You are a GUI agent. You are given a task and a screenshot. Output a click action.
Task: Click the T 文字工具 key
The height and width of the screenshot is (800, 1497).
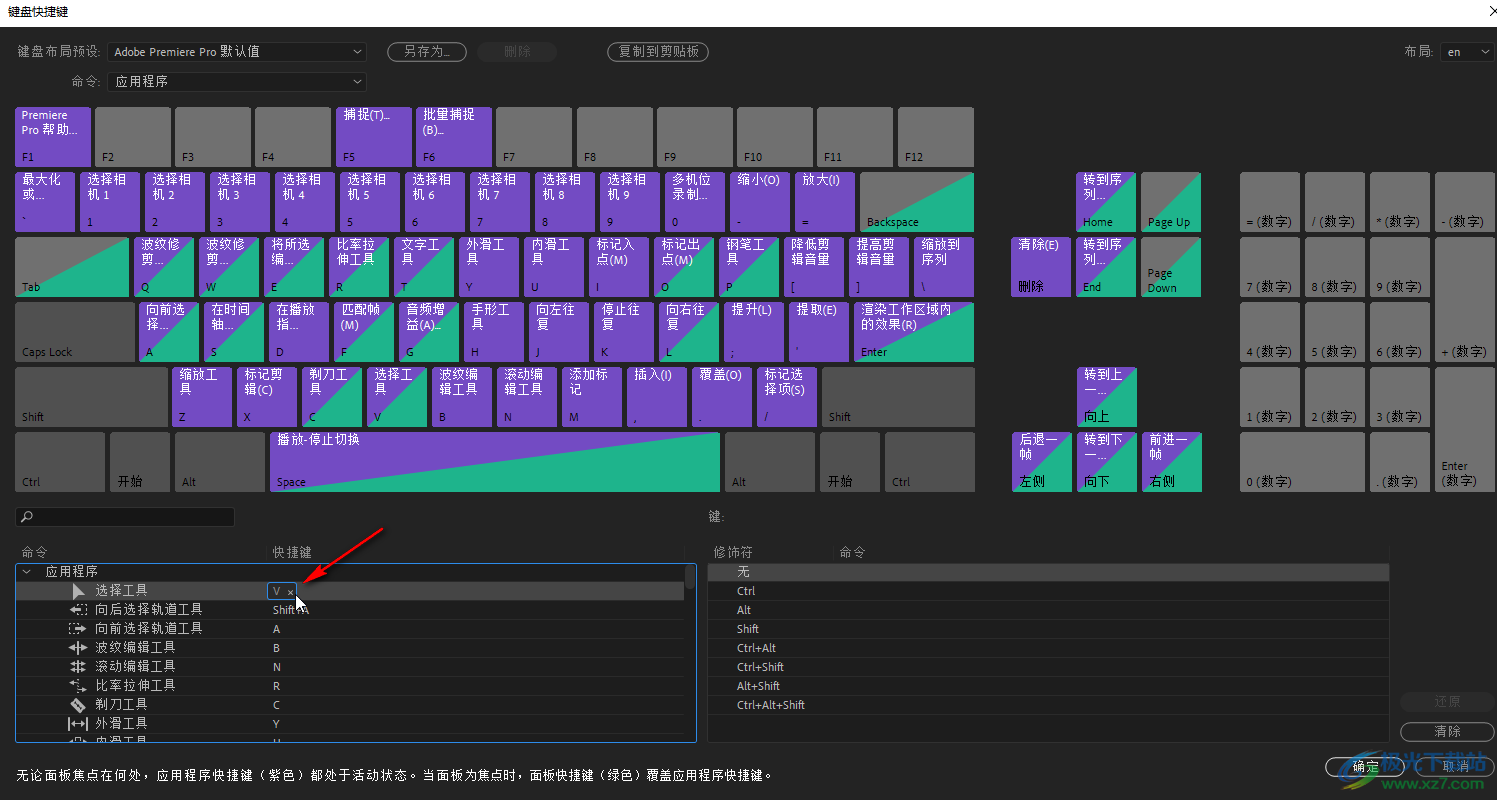(x=424, y=267)
